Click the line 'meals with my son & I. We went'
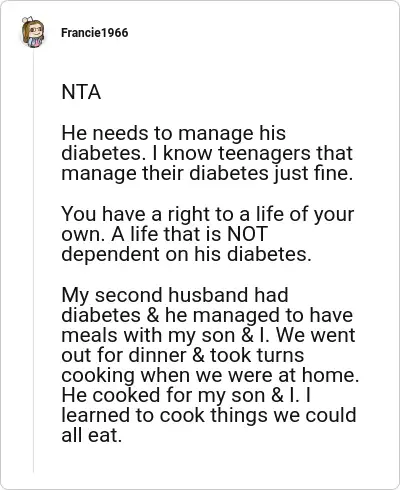400x490 pixels. (208, 335)
